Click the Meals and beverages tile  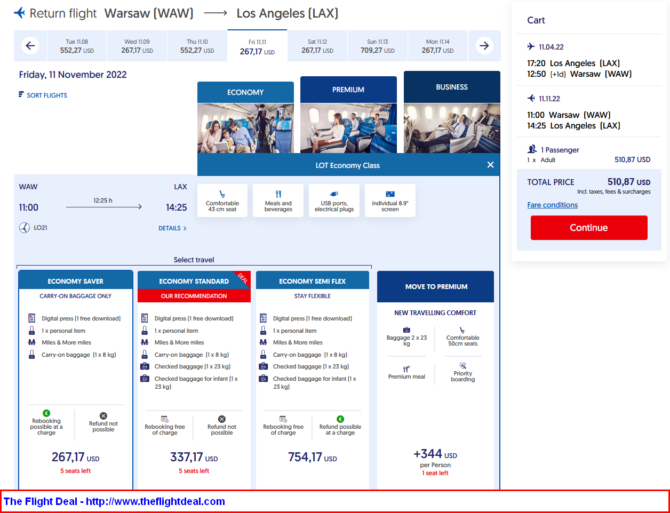[278, 200]
